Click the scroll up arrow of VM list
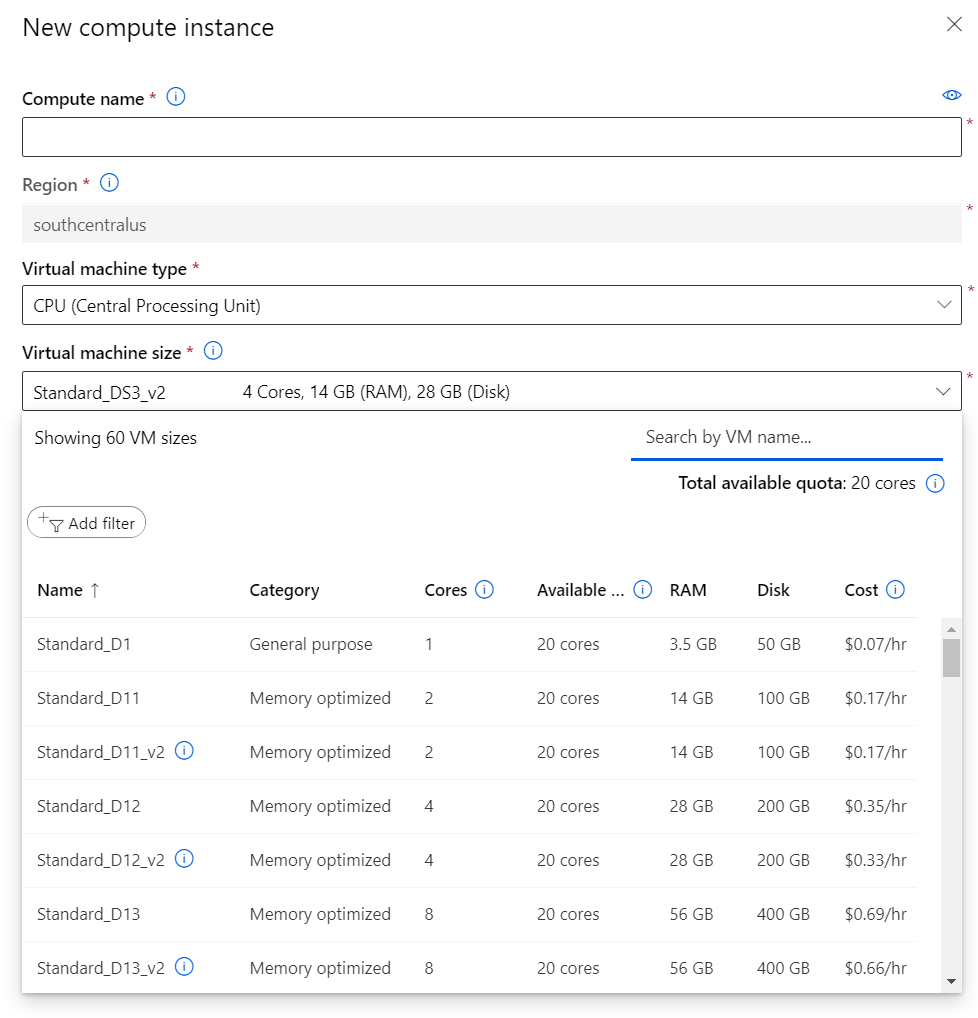The height and width of the screenshot is (1018, 978). click(x=951, y=629)
